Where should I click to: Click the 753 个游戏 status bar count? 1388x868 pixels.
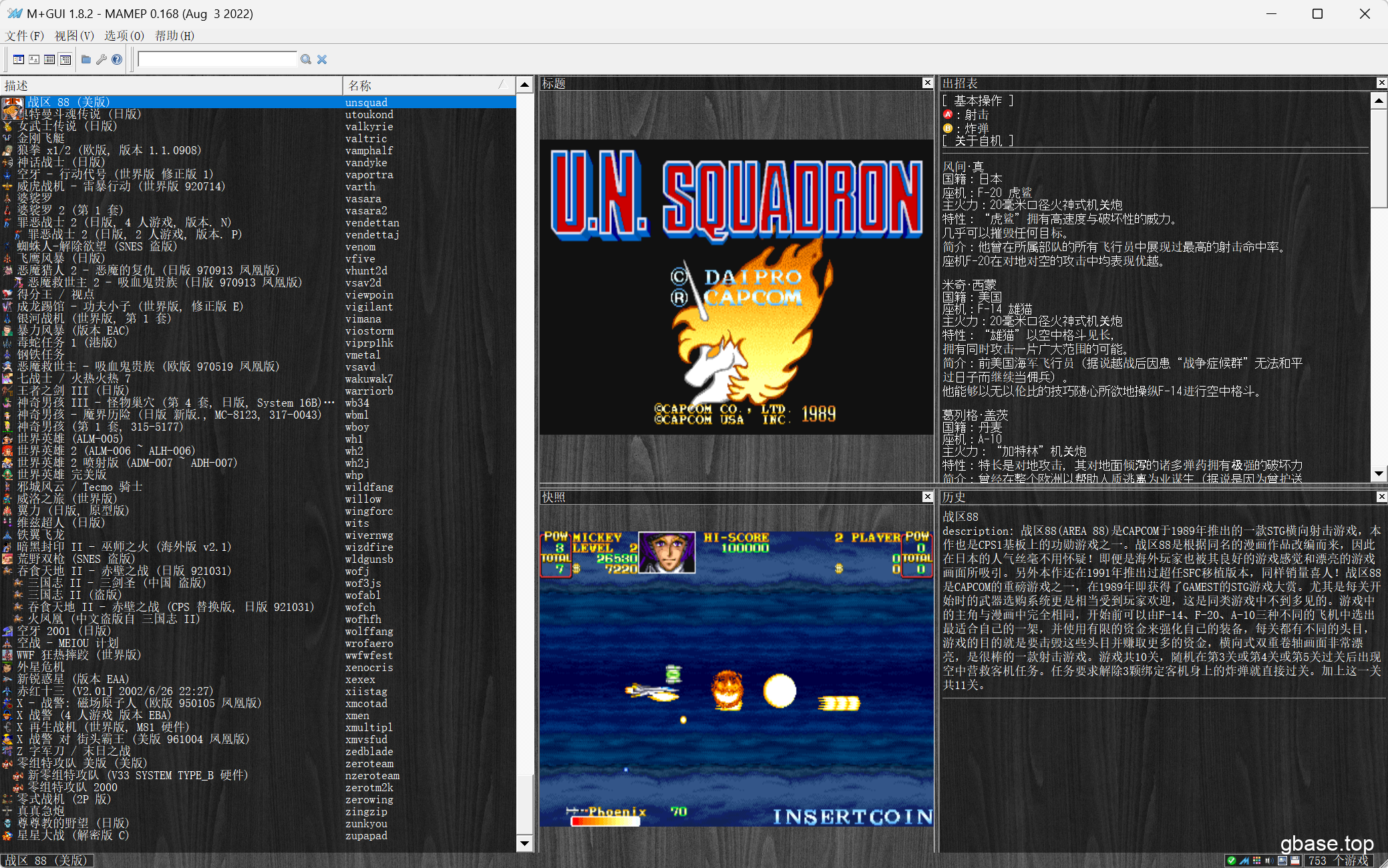point(1339,861)
